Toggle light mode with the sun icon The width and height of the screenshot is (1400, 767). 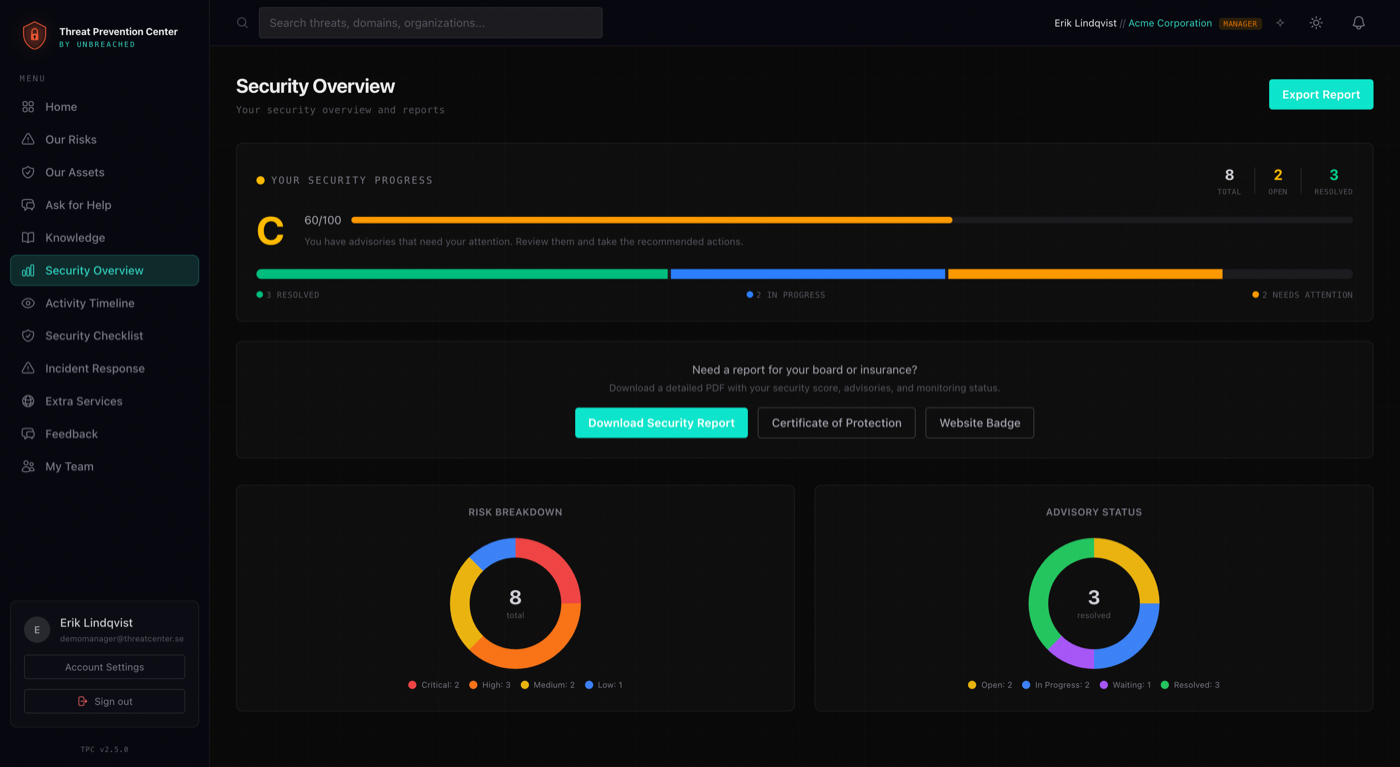point(1316,22)
